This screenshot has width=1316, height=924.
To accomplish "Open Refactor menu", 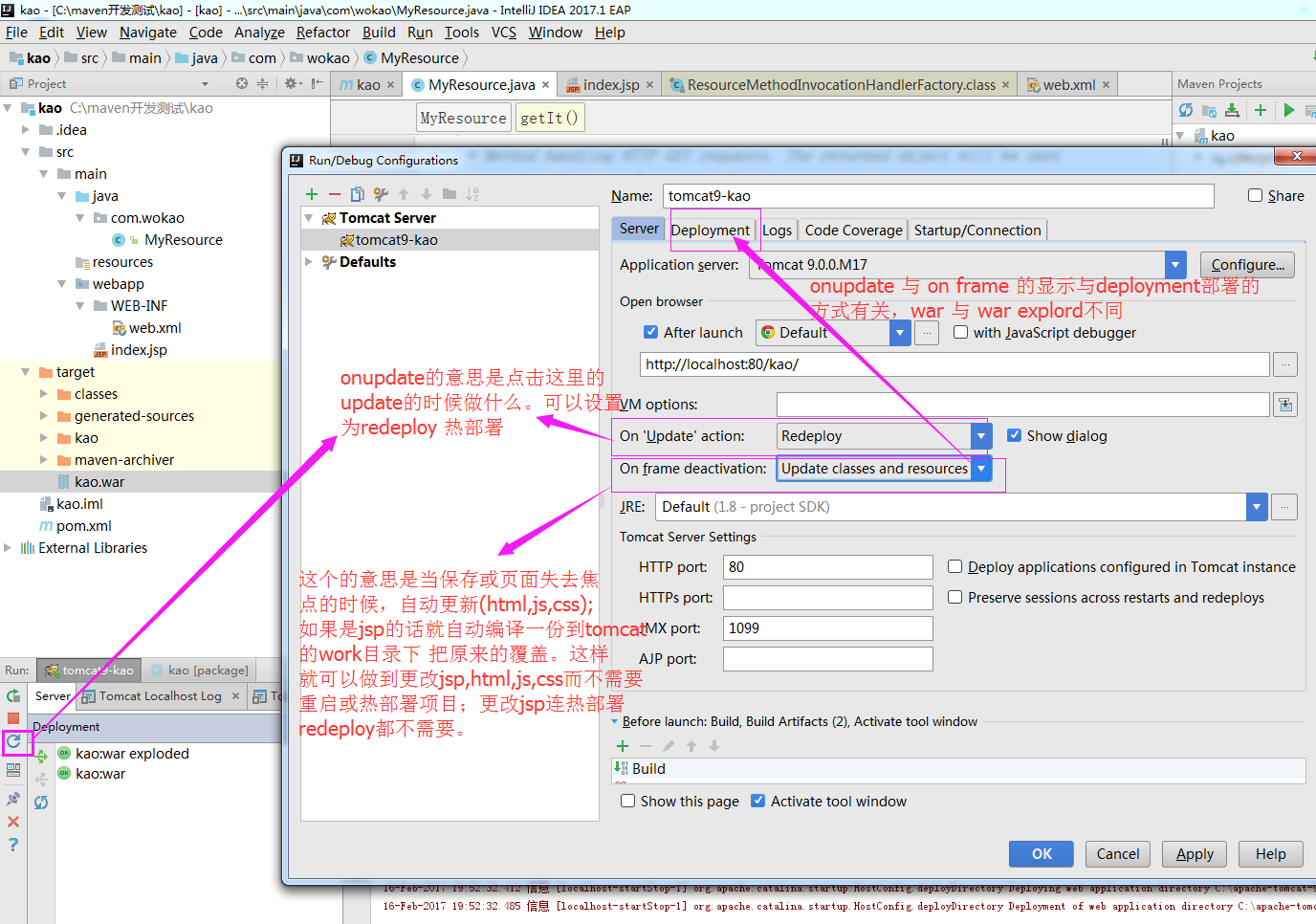I will pyautogui.click(x=323, y=33).
